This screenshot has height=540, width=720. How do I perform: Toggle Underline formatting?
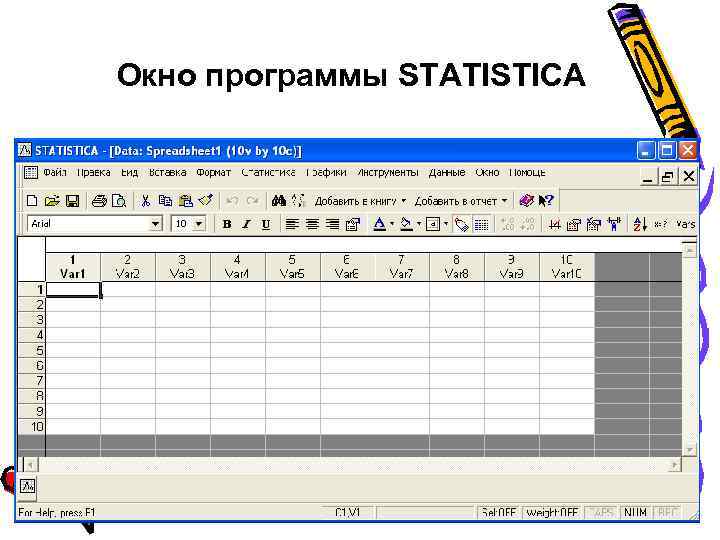point(265,224)
